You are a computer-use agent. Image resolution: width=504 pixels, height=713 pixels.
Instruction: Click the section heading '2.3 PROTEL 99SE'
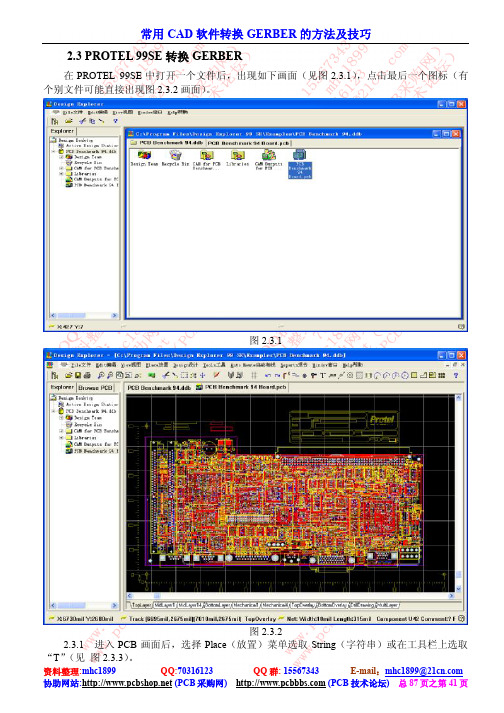155,56
